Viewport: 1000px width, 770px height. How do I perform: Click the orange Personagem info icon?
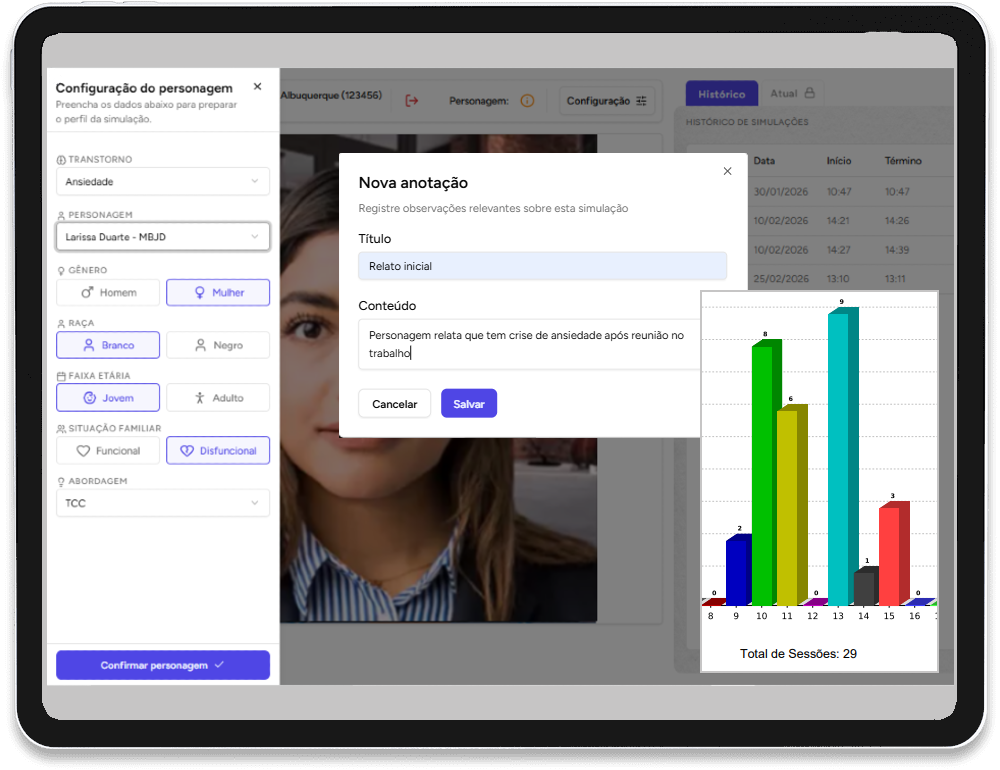pyautogui.click(x=527, y=101)
